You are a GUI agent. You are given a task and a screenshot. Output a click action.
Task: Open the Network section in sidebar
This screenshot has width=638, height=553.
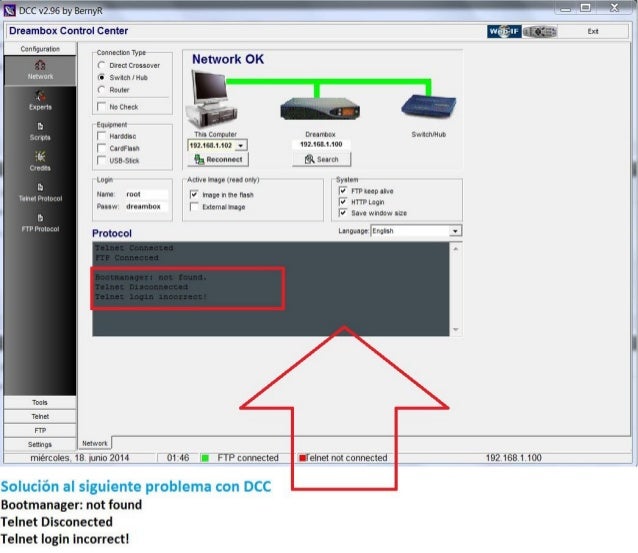[40, 70]
